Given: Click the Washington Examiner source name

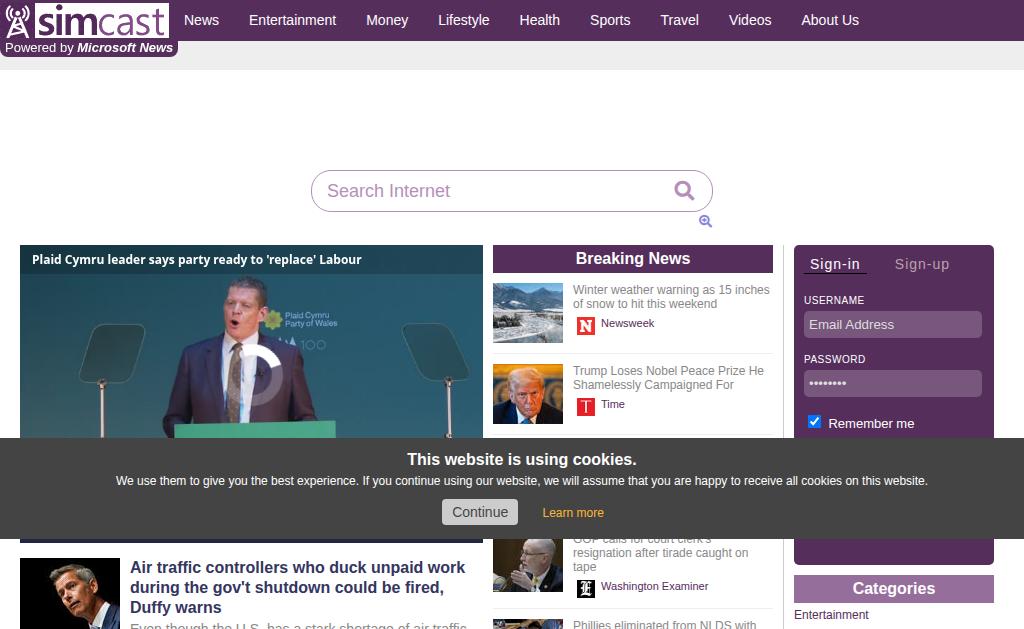Looking at the screenshot, I should click(654, 587).
